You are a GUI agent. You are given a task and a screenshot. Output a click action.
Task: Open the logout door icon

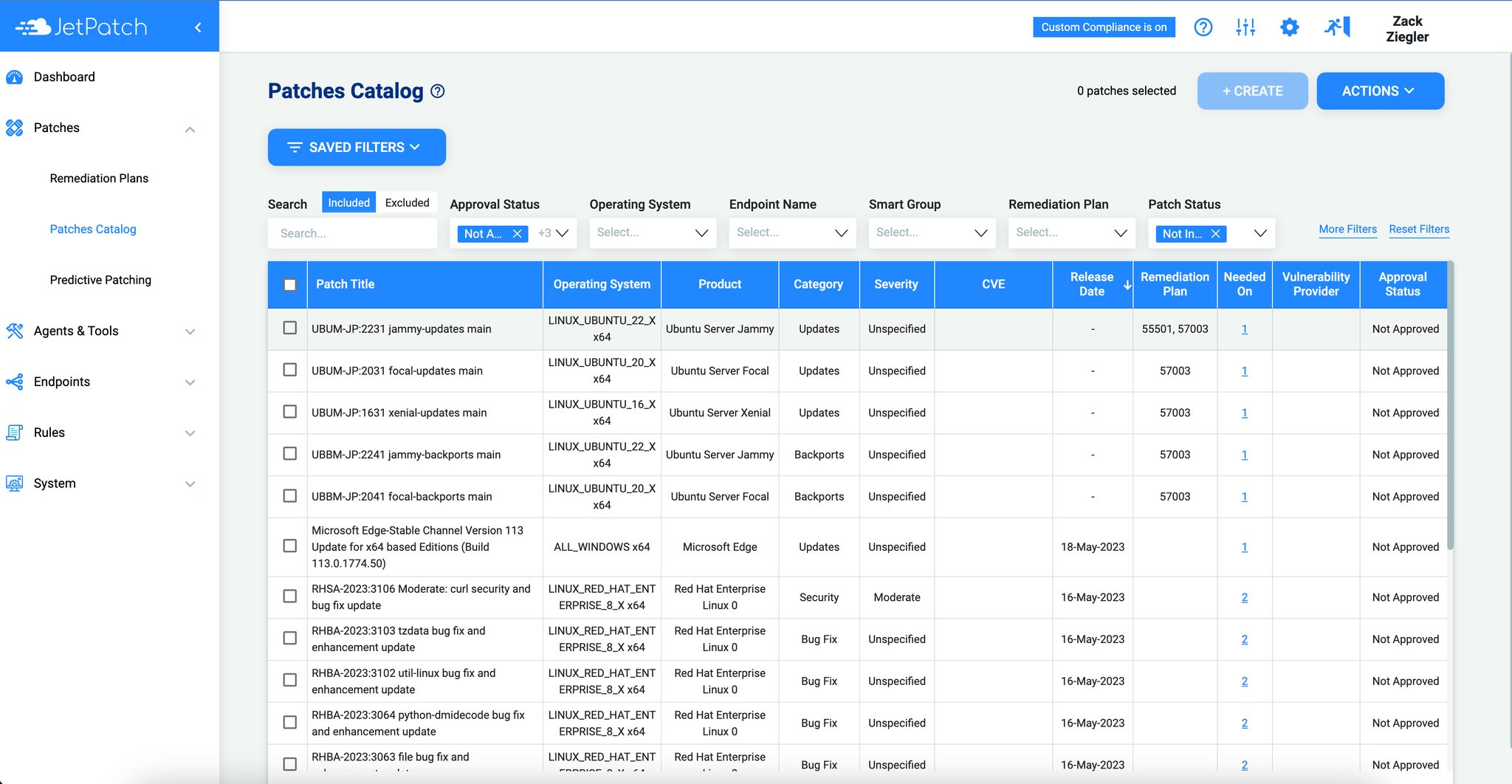pos(1336,27)
